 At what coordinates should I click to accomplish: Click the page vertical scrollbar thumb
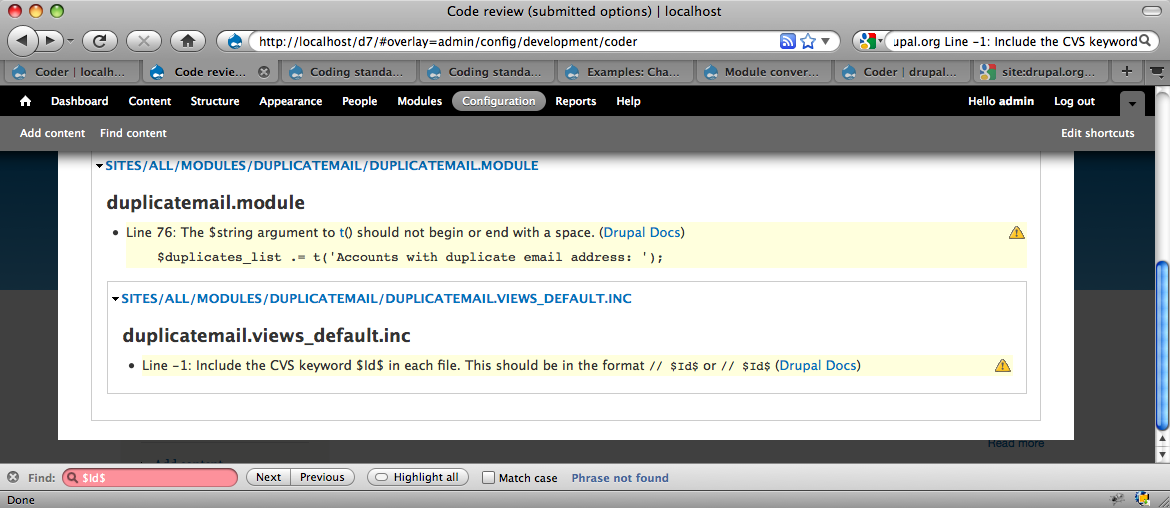1163,345
